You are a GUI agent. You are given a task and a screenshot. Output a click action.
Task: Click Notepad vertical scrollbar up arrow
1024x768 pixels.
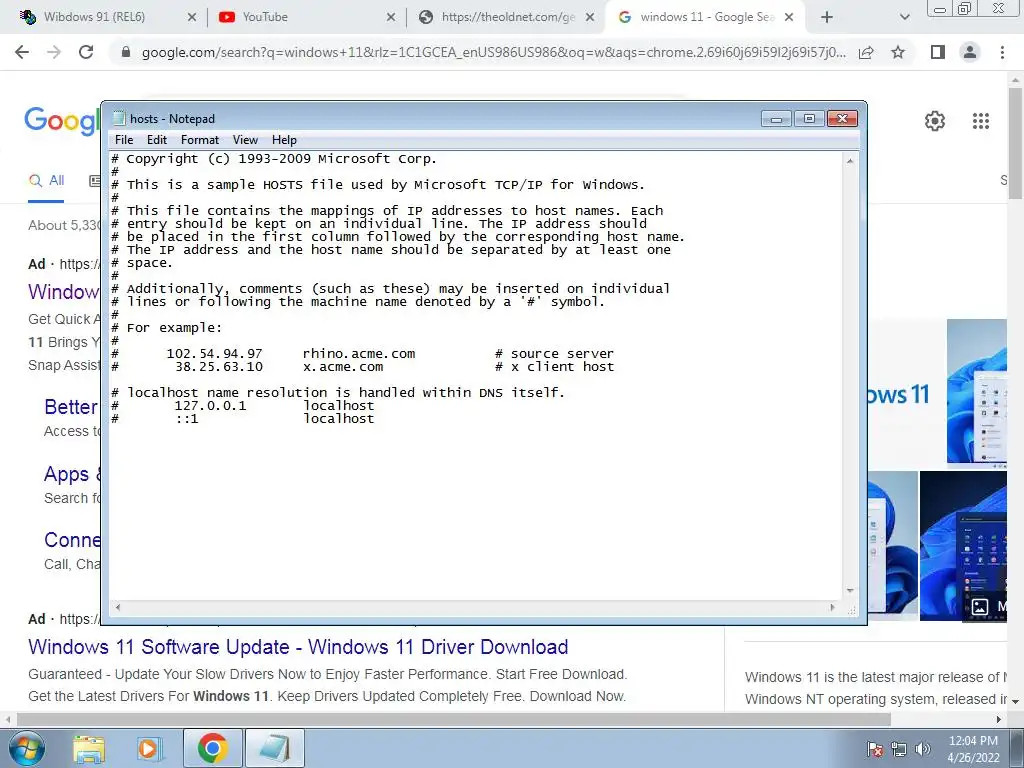[x=850, y=161]
